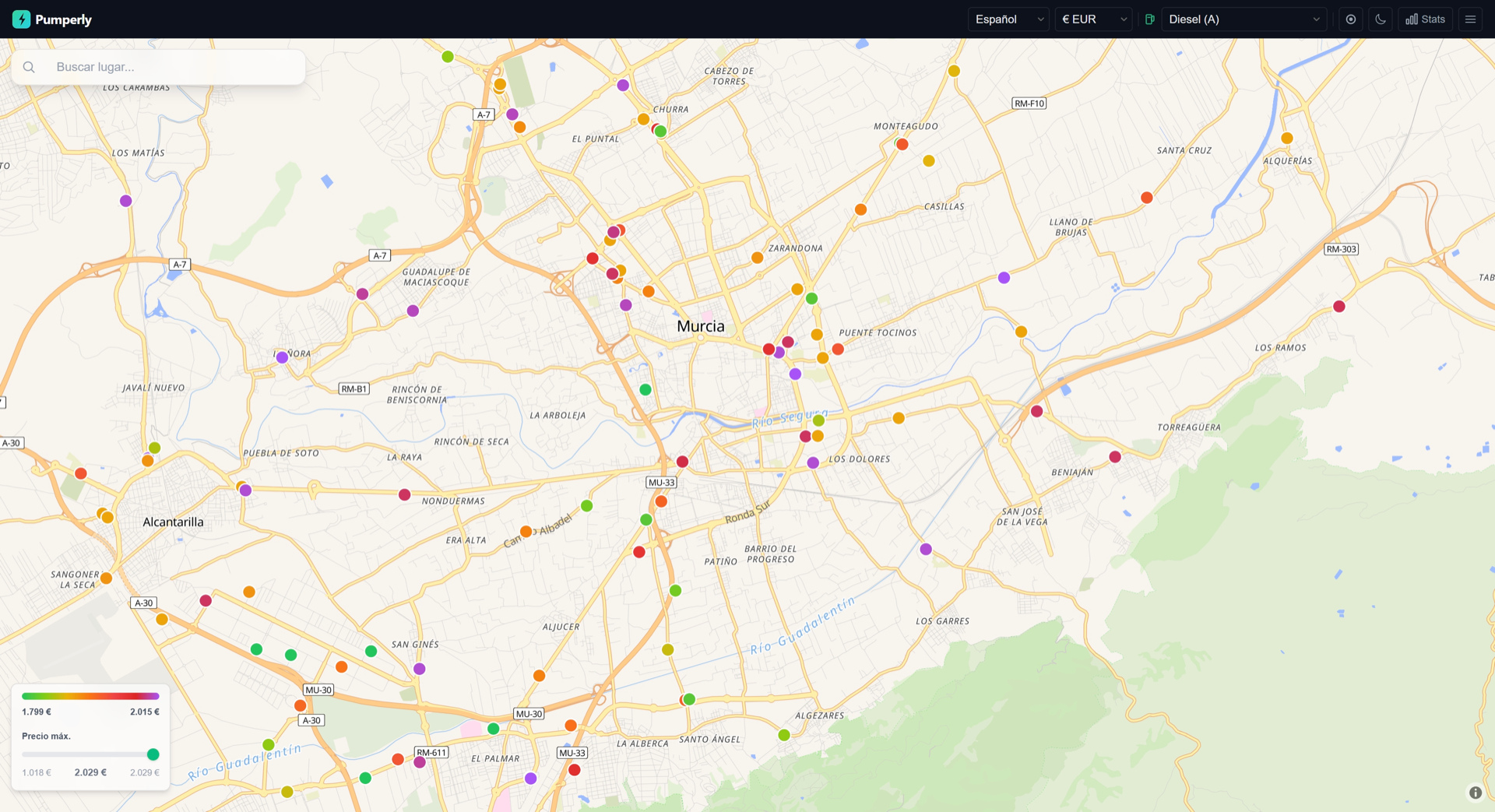The width and height of the screenshot is (1495, 812).
Task: Select the green marker east of La Arboleja
Action: coord(645,389)
